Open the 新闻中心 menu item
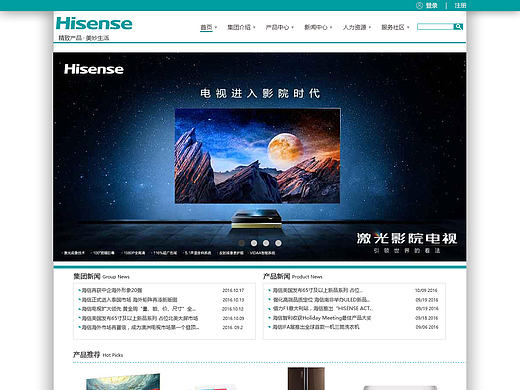This screenshot has height=390, width=520. 316,27
